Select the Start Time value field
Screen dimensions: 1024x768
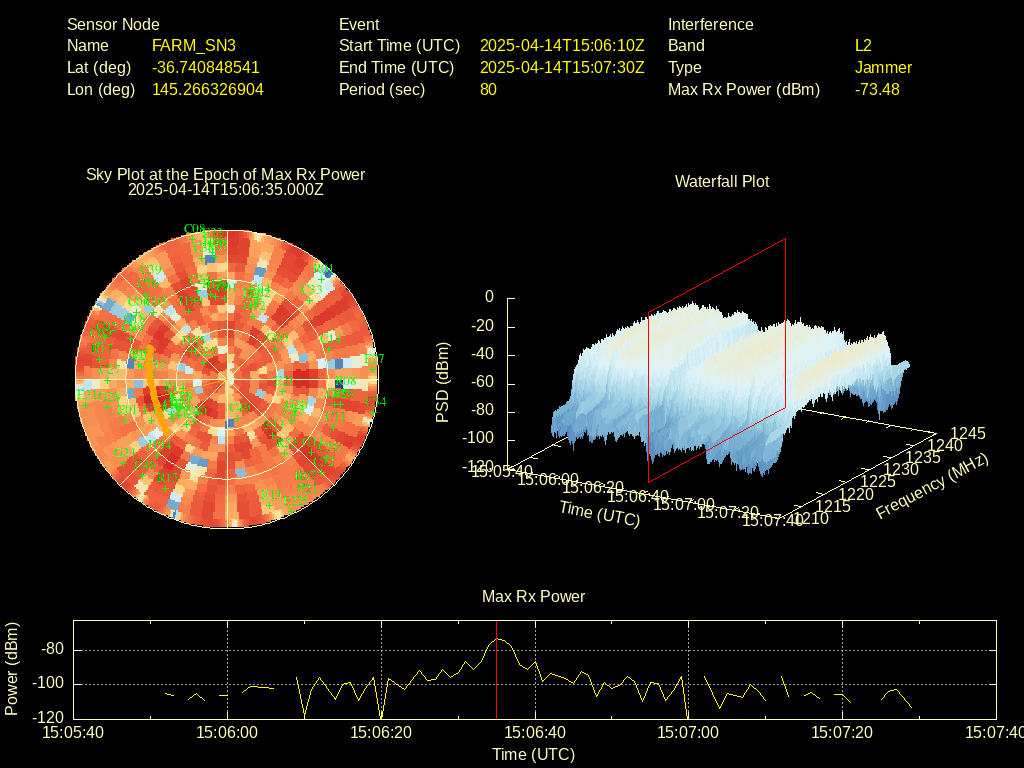[x=562, y=45]
